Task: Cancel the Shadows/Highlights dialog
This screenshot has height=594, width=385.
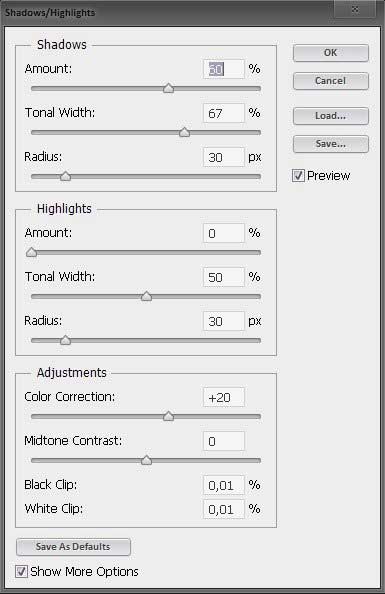Action: click(x=330, y=81)
